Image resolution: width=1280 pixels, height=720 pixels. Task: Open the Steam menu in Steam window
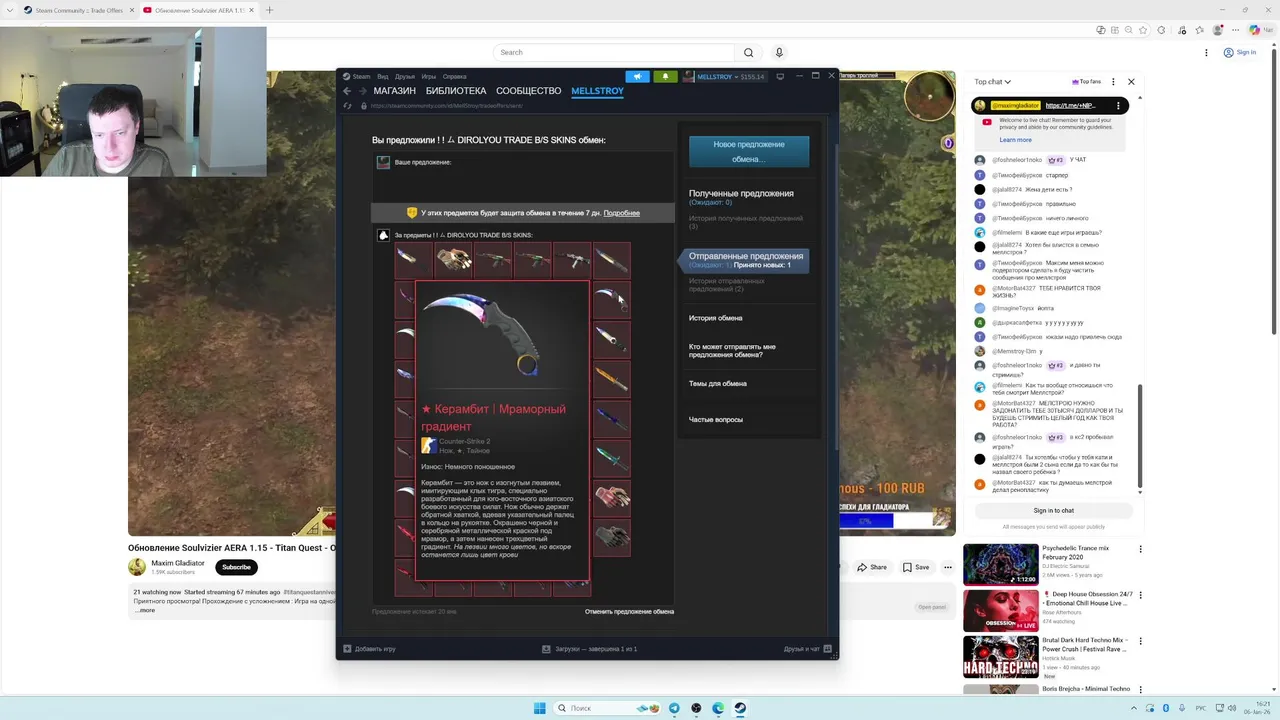pyautogui.click(x=357, y=76)
